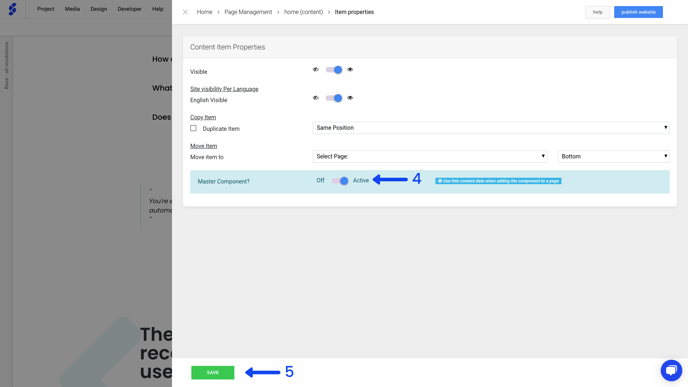This screenshot has height=387, width=688.
Task: Click the Move Item heading
Action: coord(204,146)
